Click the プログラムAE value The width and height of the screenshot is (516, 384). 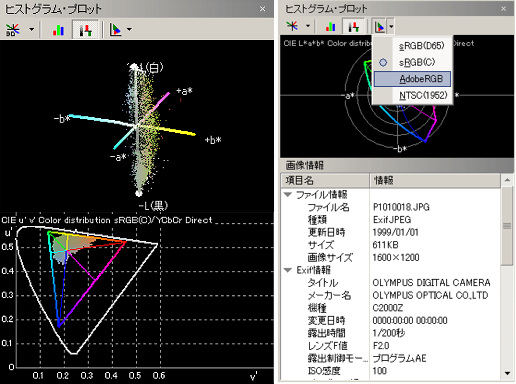(399, 358)
